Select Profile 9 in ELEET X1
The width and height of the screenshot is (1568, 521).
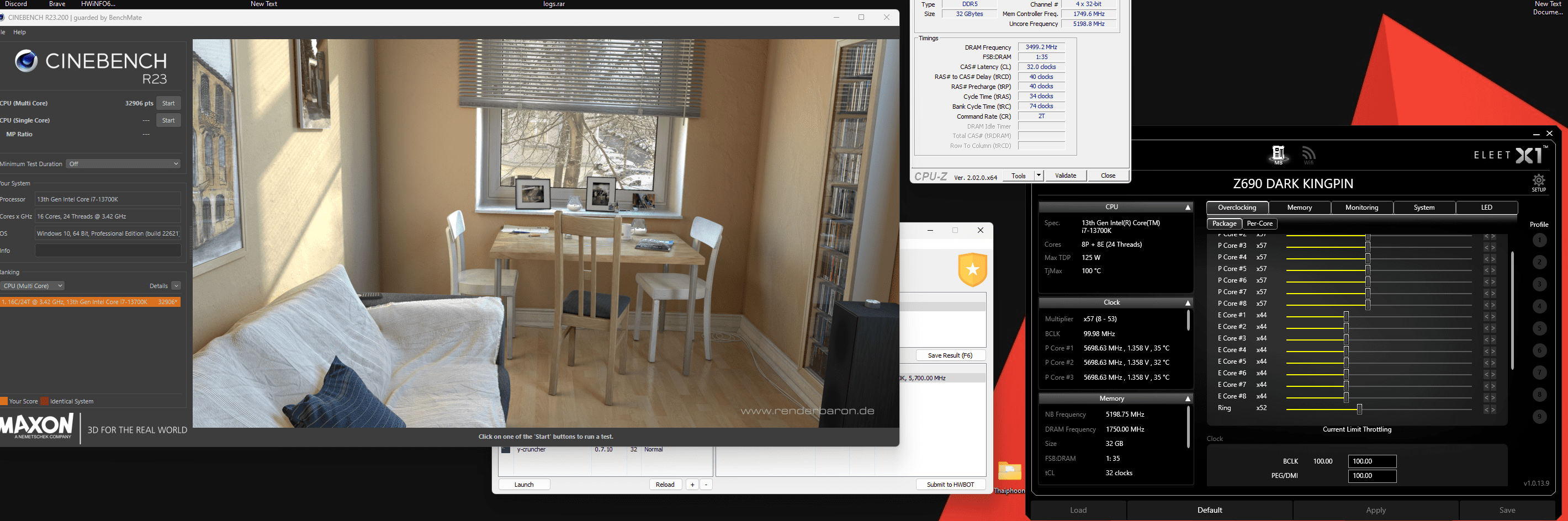(1539, 417)
